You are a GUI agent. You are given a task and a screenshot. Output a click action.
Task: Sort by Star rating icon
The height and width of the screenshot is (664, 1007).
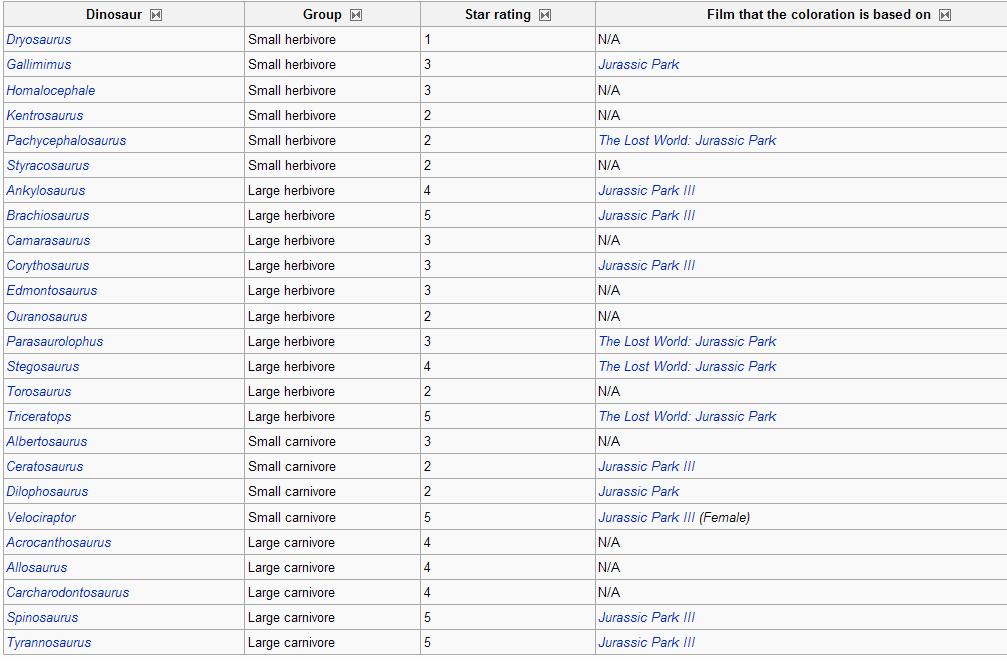coord(545,15)
